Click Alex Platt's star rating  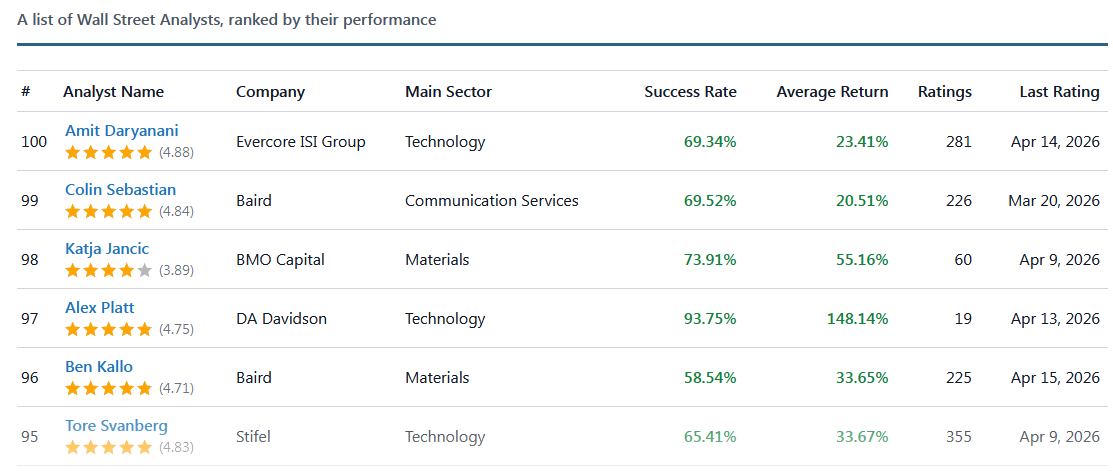tap(109, 329)
